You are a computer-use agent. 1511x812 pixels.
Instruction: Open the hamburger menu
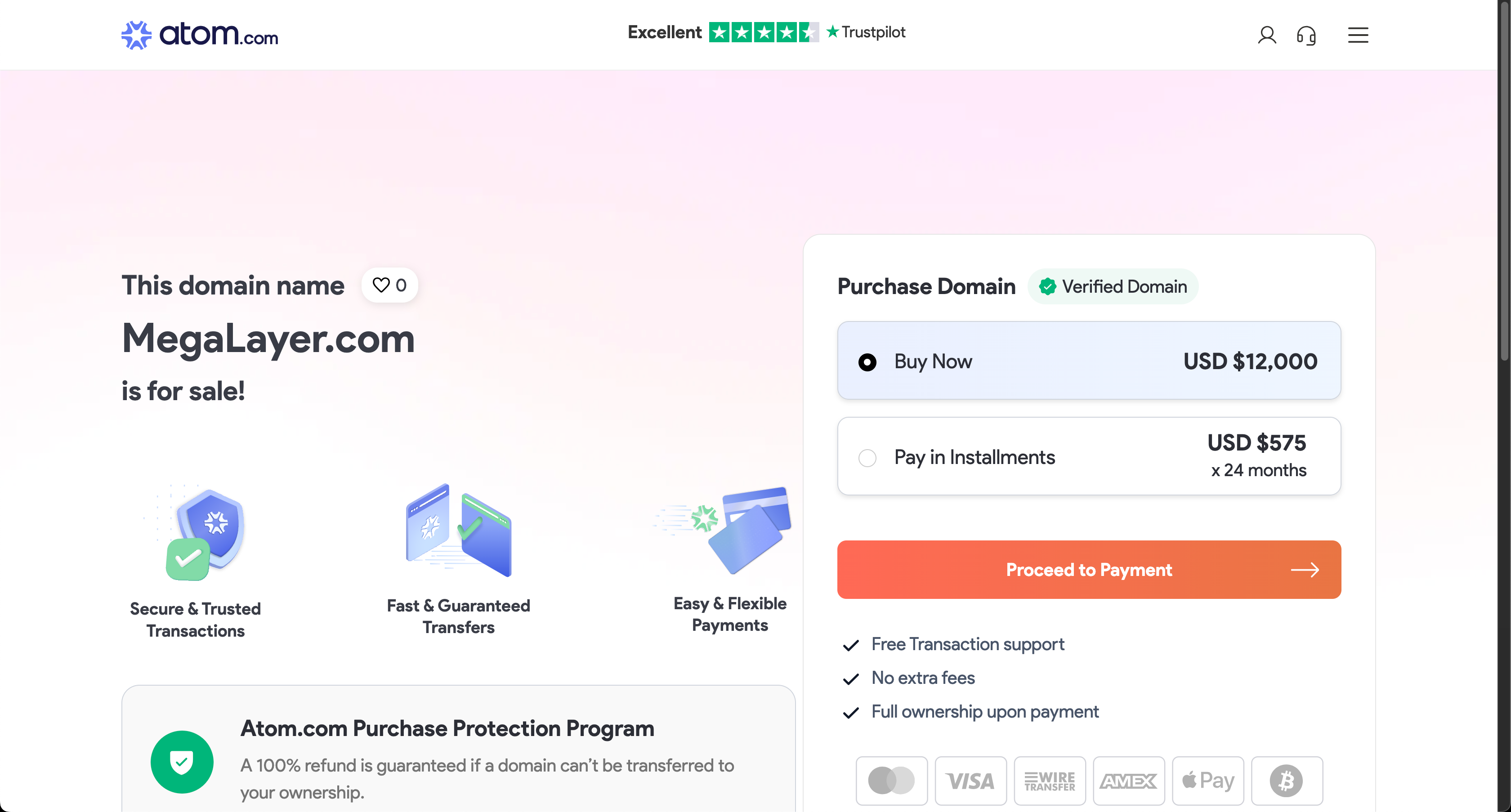(x=1357, y=35)
